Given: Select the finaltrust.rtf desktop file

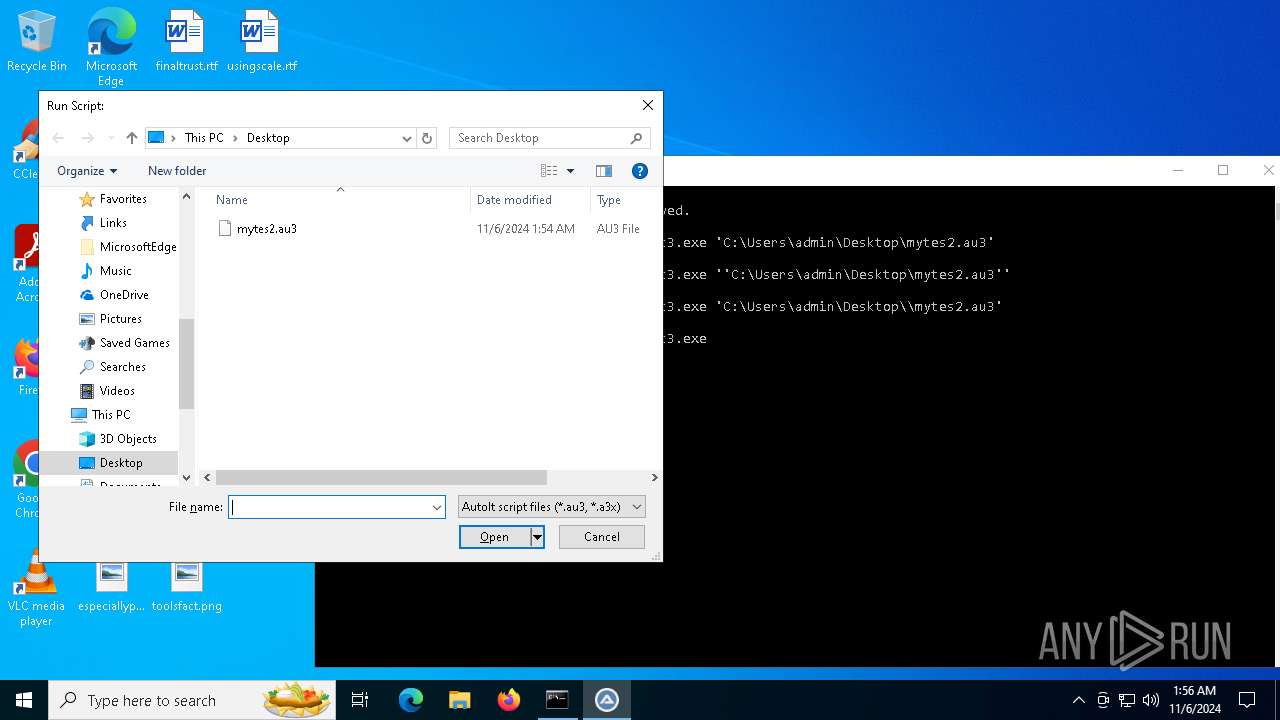Looking at the screenshot, I should point(186,41).
